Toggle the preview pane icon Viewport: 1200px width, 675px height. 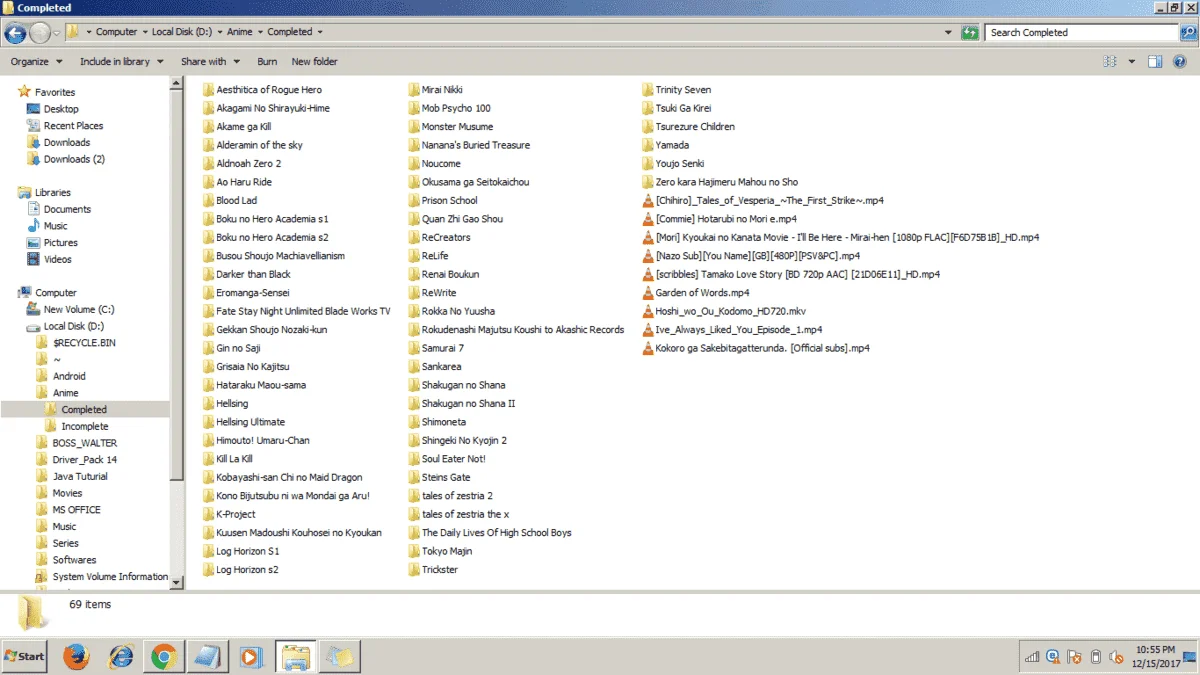tap(1154, 61)
